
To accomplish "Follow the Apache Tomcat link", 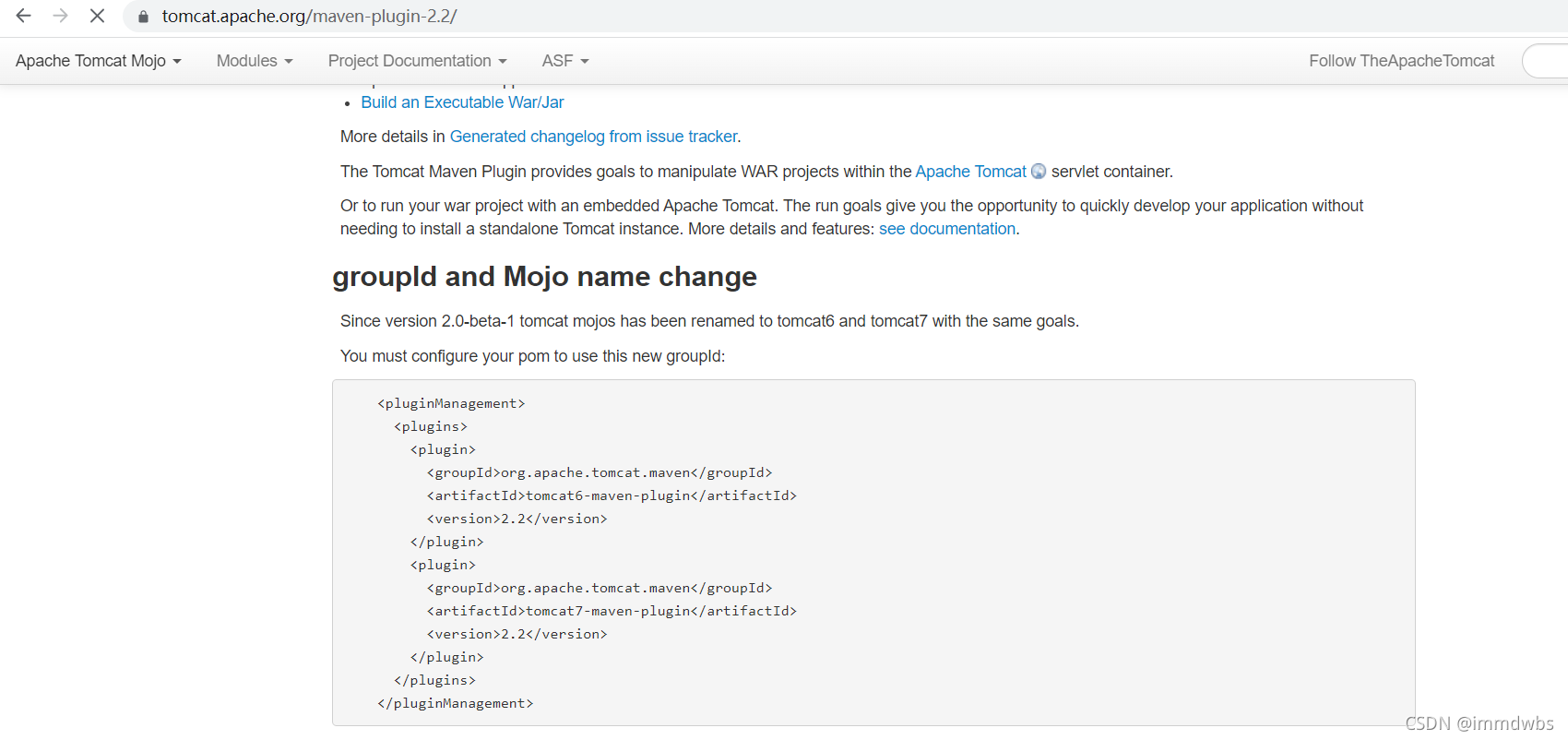I will click(x=970, y=172).
